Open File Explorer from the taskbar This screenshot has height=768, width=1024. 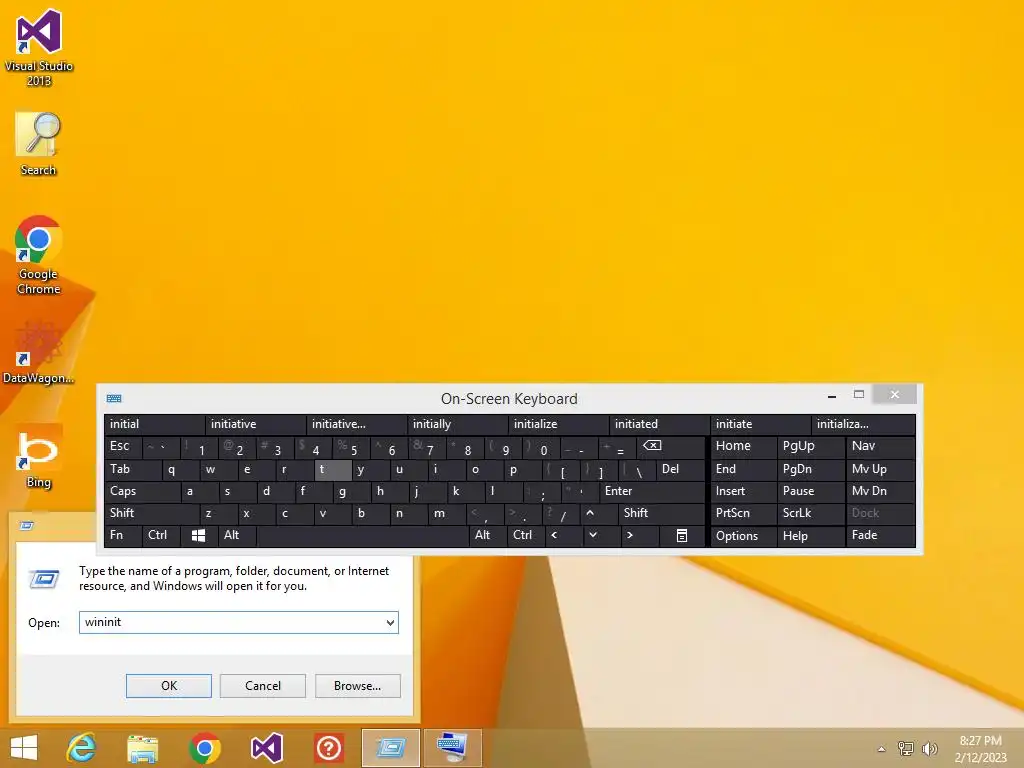point(142,748)
